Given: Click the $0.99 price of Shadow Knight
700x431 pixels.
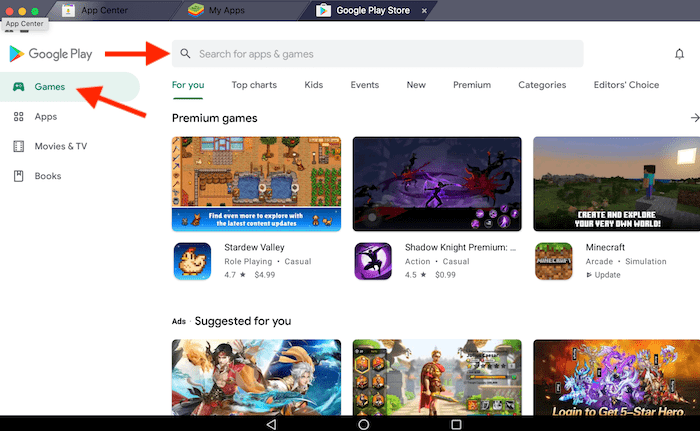Looking at the screenshot, I should click(x=445, y=275).
